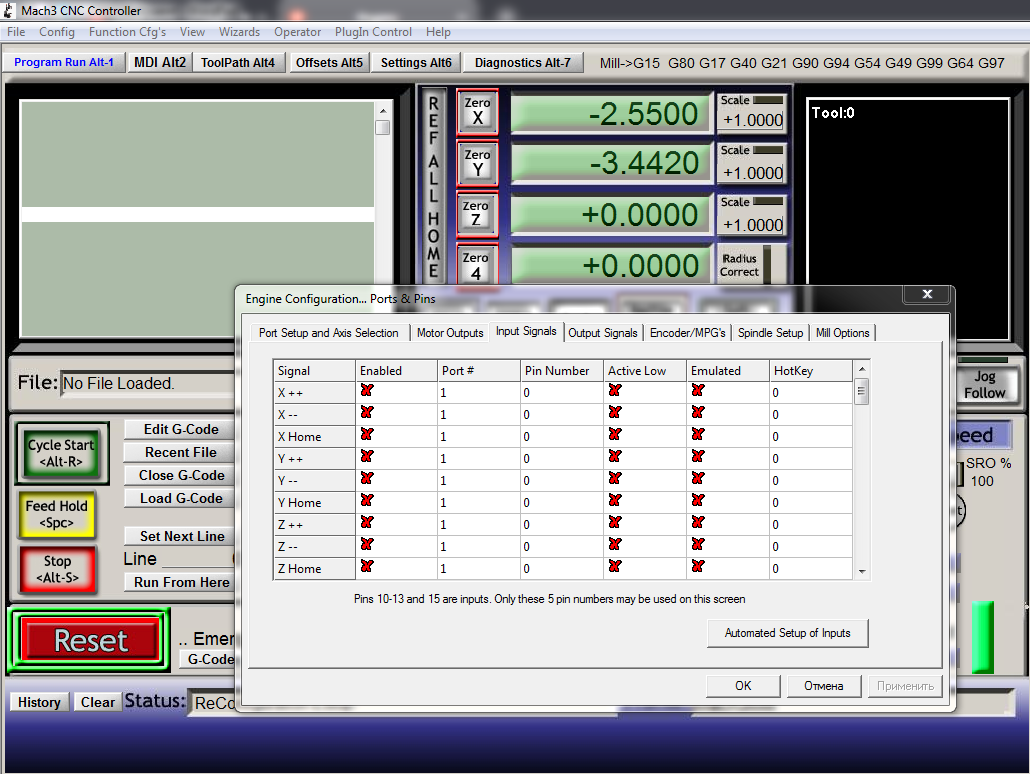
Task: Toggle Enabled for the X ++ signal
Action: [x=367, y=390]
